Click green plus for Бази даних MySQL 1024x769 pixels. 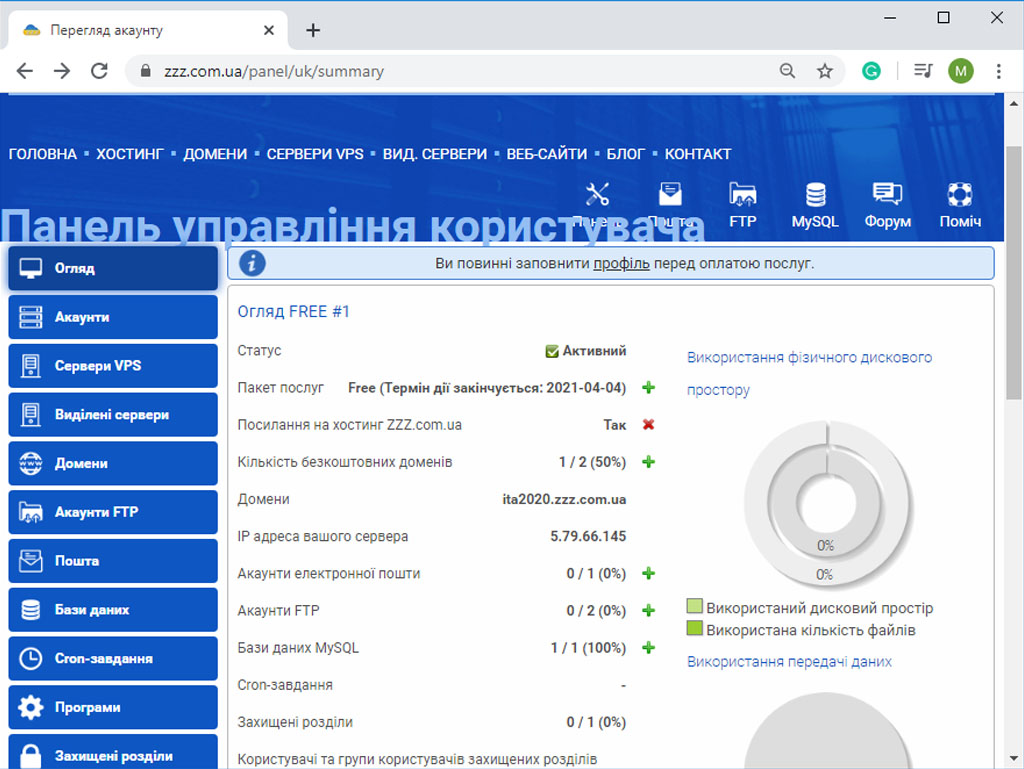pos(648,648)
